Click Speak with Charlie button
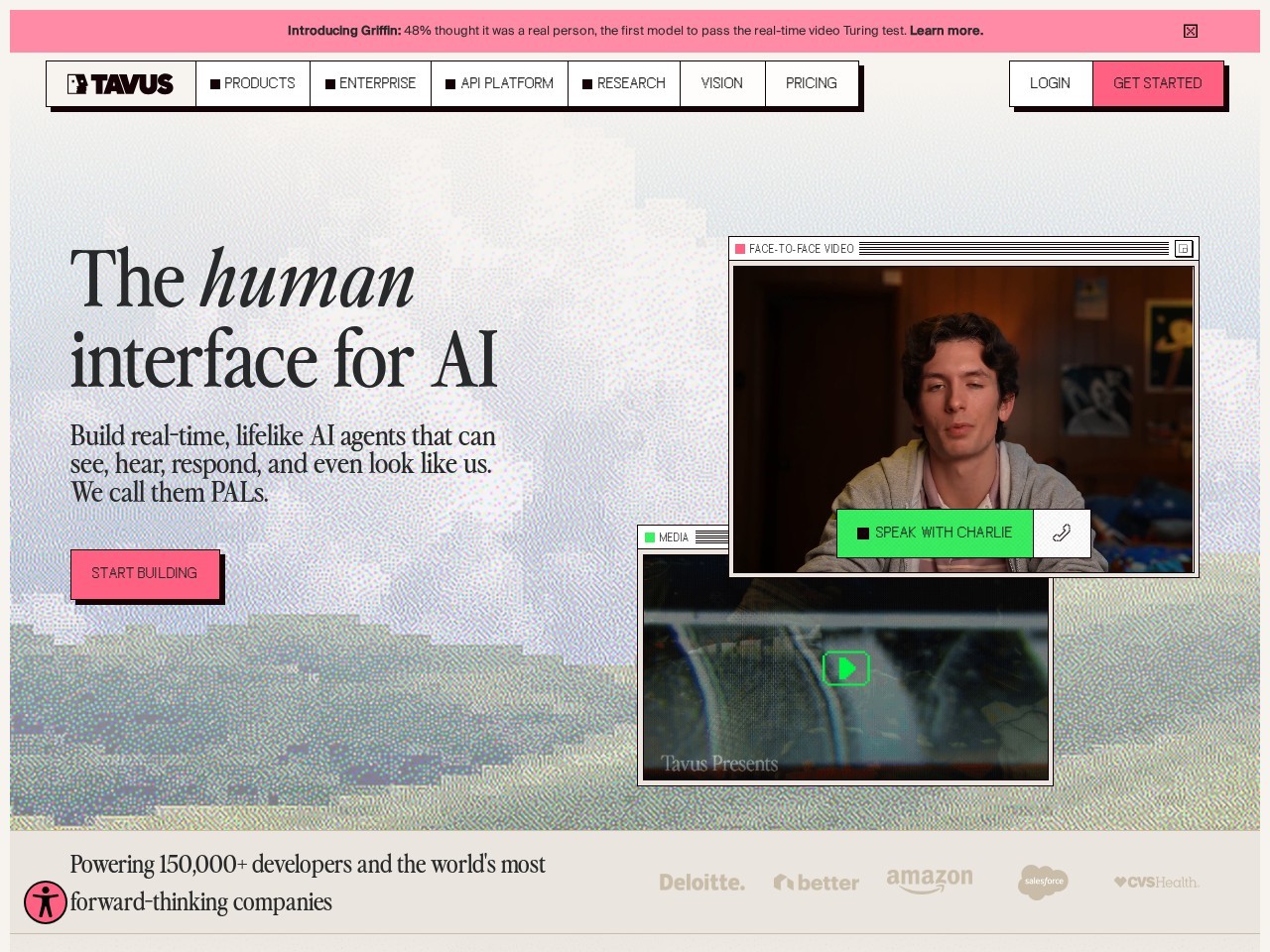Image resolution: width=1270 pixels, height=952 pixels. 935,533
